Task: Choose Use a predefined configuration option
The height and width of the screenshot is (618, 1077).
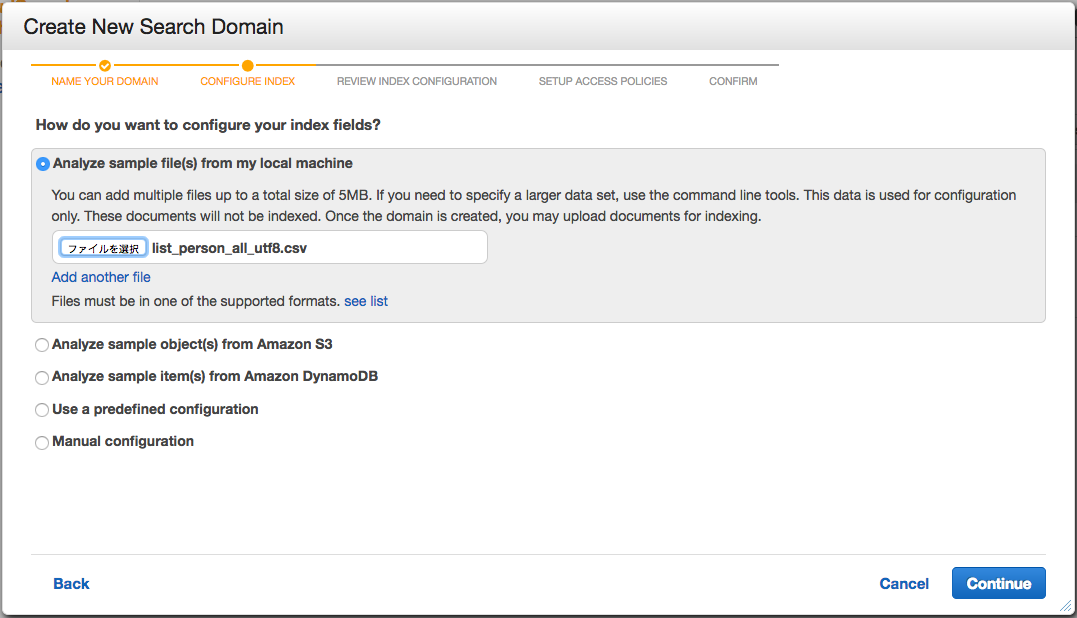Action: [x=42, y=410]
